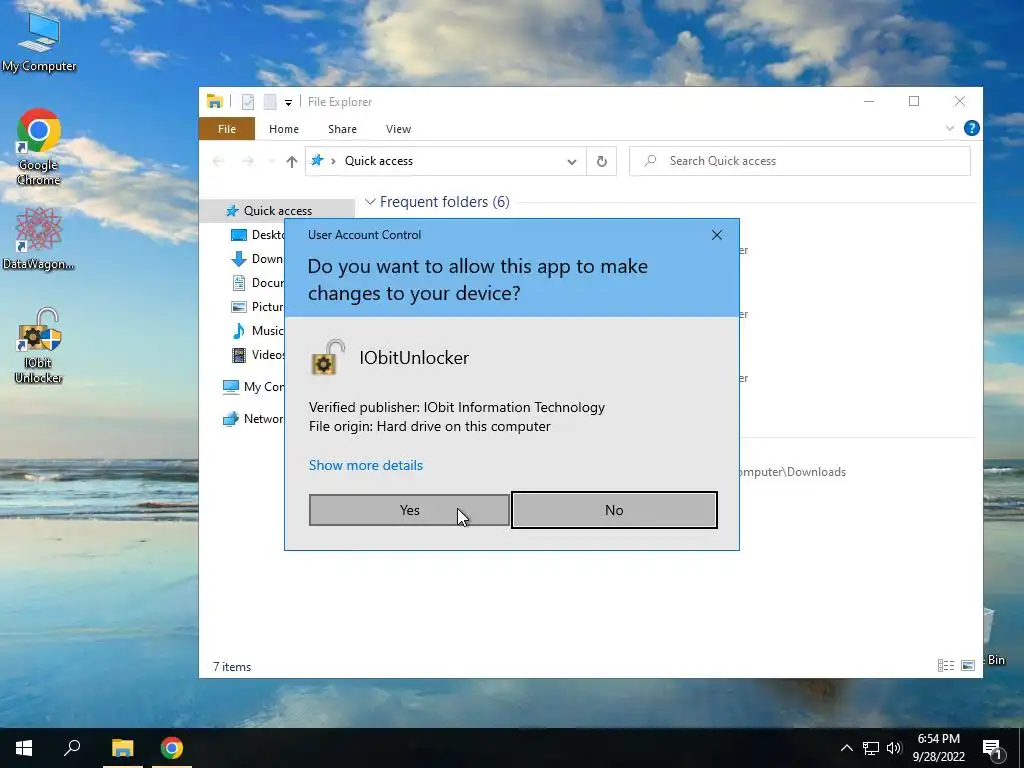Open the Home ribbon tab
The width and height of the screenshot is (1024, 768).
coord(283,129)
